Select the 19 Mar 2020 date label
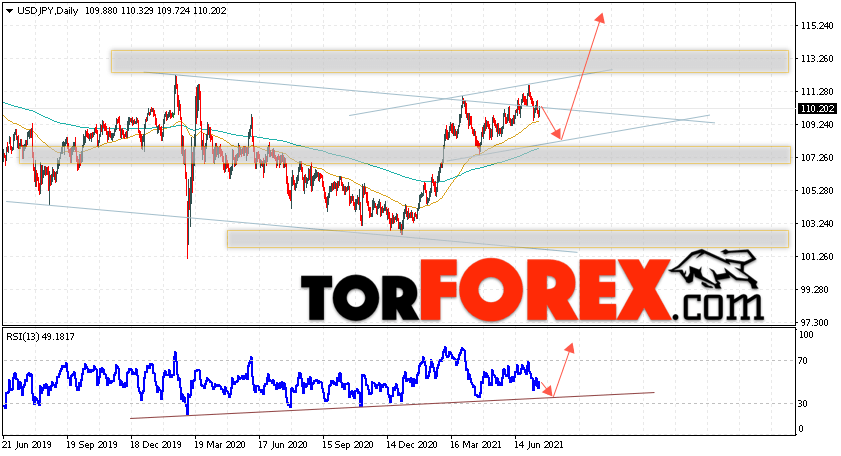Image resolution: width=841 pixels, height=456 pixels. (x=219, y=445)
